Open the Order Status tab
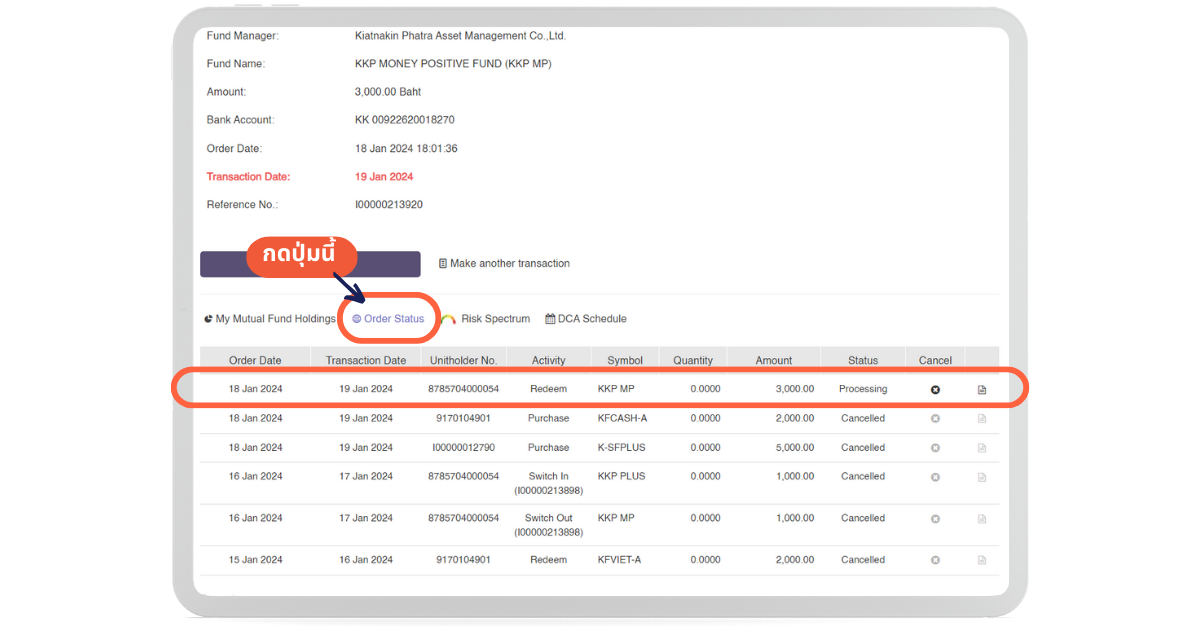Viewport: 1200px width, 630px height. tap(388, 319)
